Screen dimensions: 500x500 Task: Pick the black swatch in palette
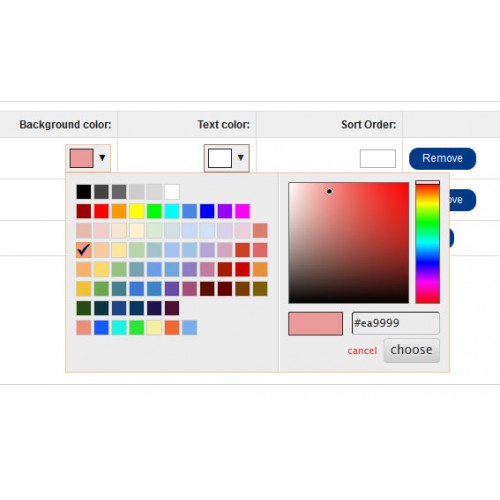[84, 192]
